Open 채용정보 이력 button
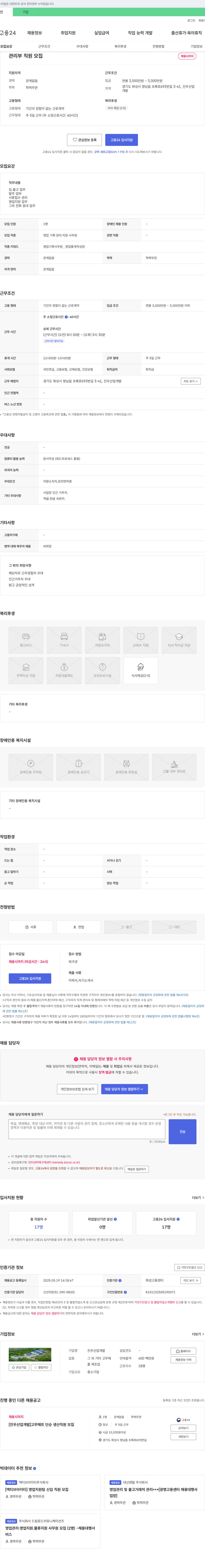 click(x=183, y=1360)
